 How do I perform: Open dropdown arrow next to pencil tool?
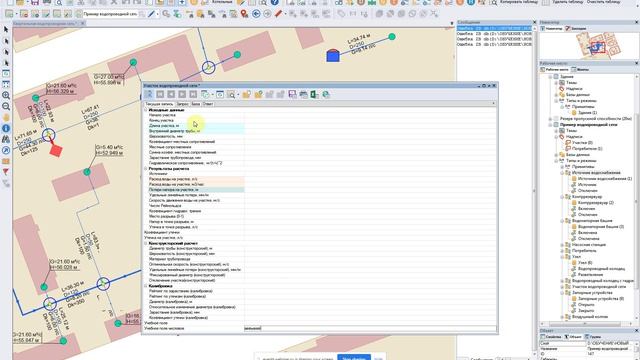click(158, 14)
